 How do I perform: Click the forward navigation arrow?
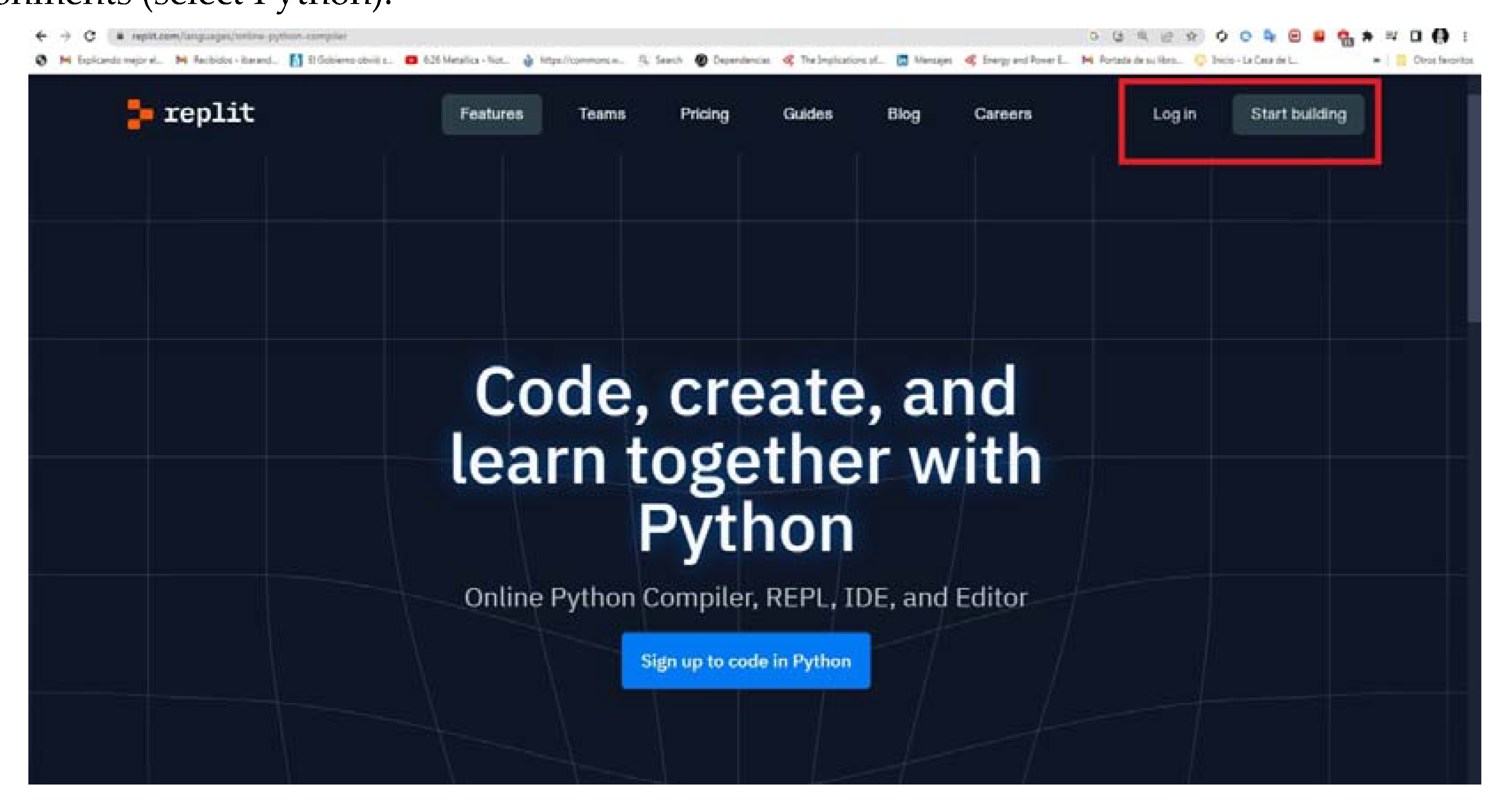coord(66,36)
